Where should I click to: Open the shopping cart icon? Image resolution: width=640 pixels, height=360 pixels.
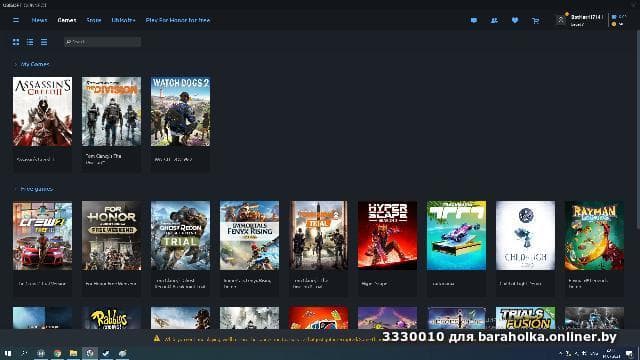pyautogui.click(x=536, y=20)
